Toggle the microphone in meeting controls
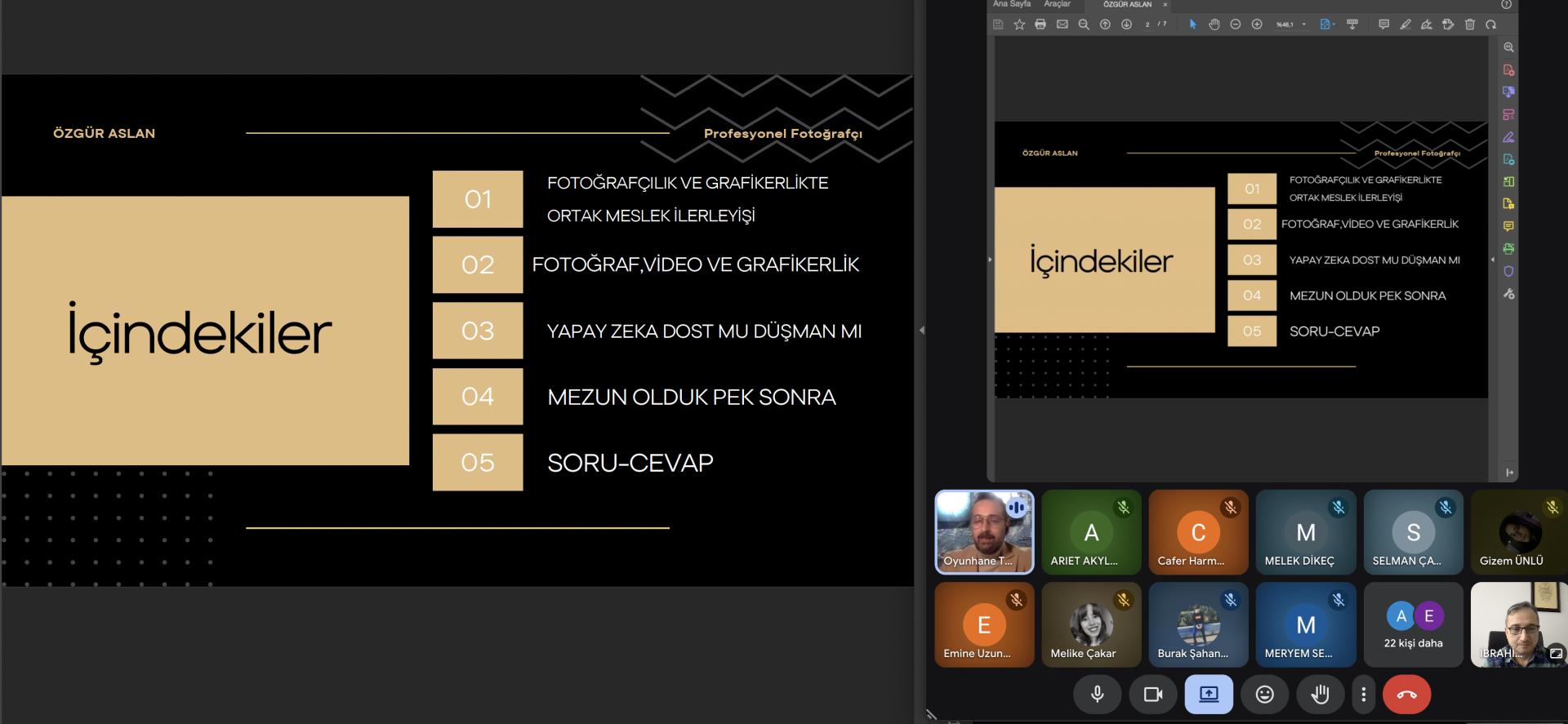Screen dimensions: 1568x724 (x=1098, y=695)
